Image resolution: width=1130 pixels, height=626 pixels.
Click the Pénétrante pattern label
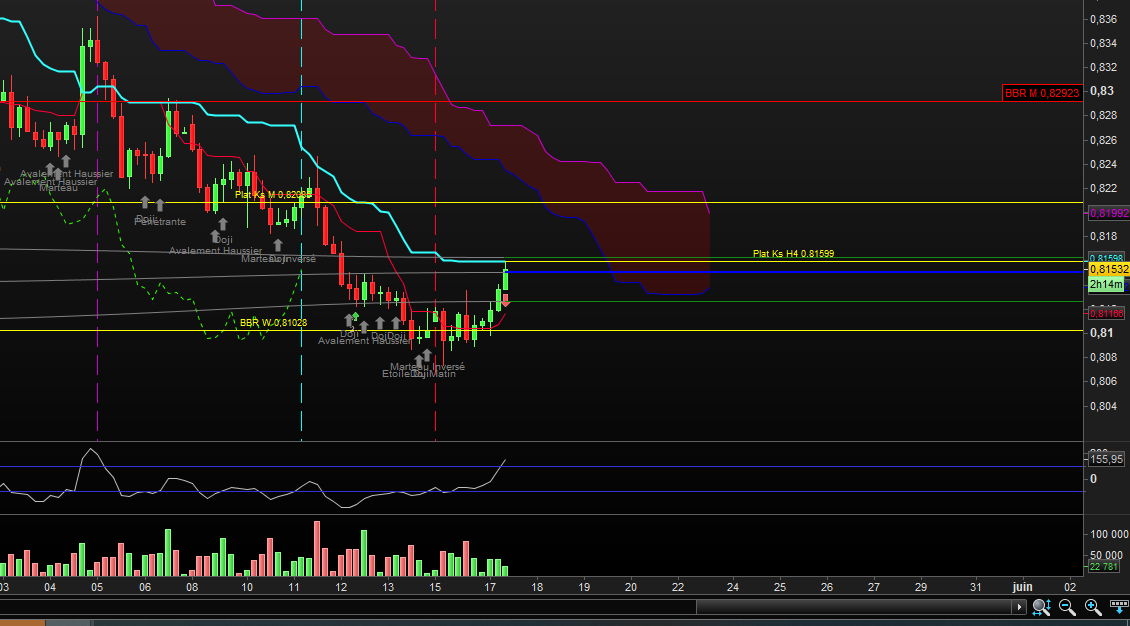tap(160, 221)
